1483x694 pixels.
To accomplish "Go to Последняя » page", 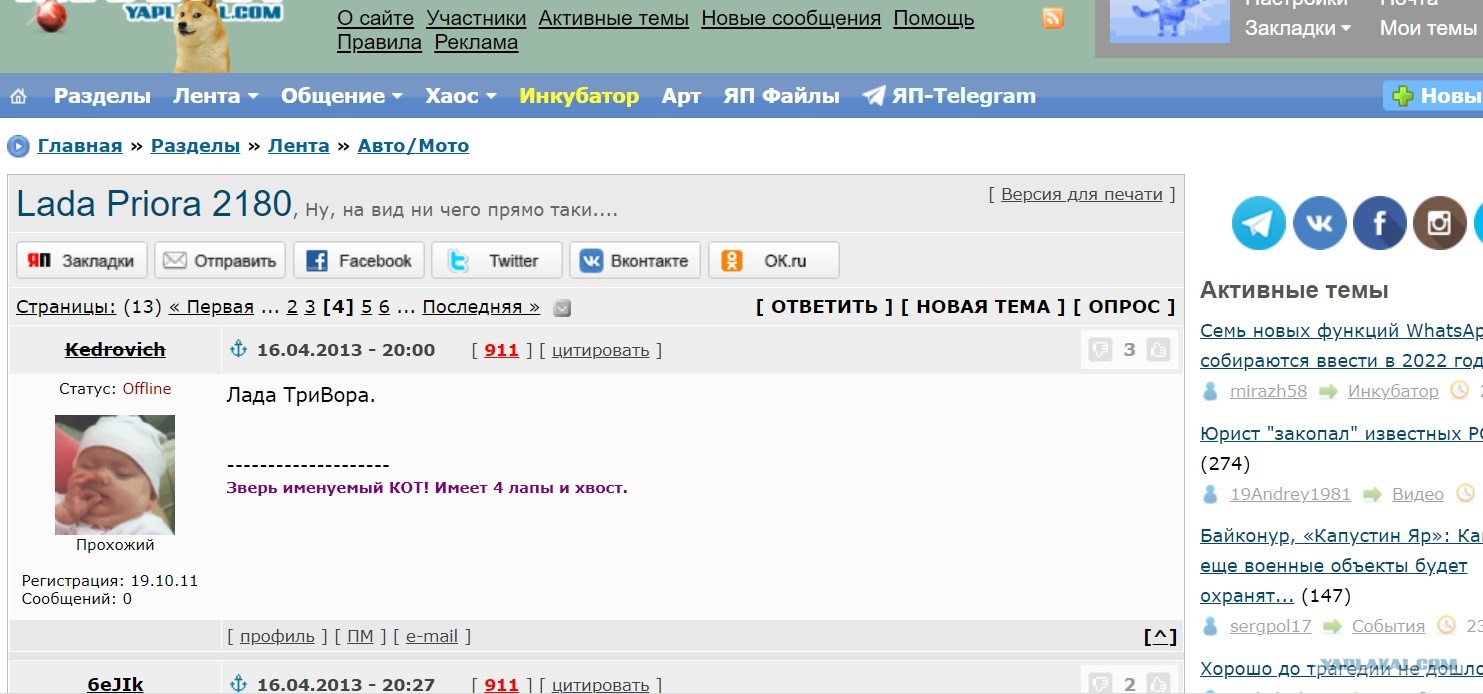I will (x=481, y=307).
